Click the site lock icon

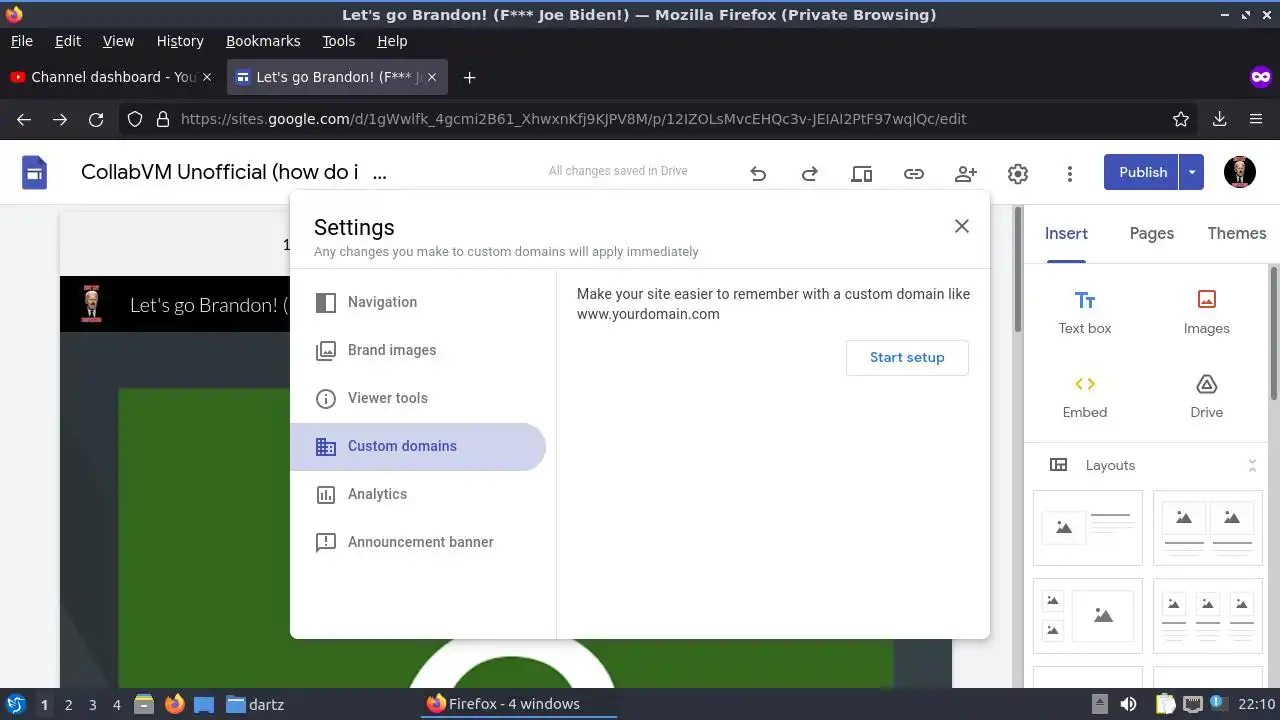[x=163, y=119]
